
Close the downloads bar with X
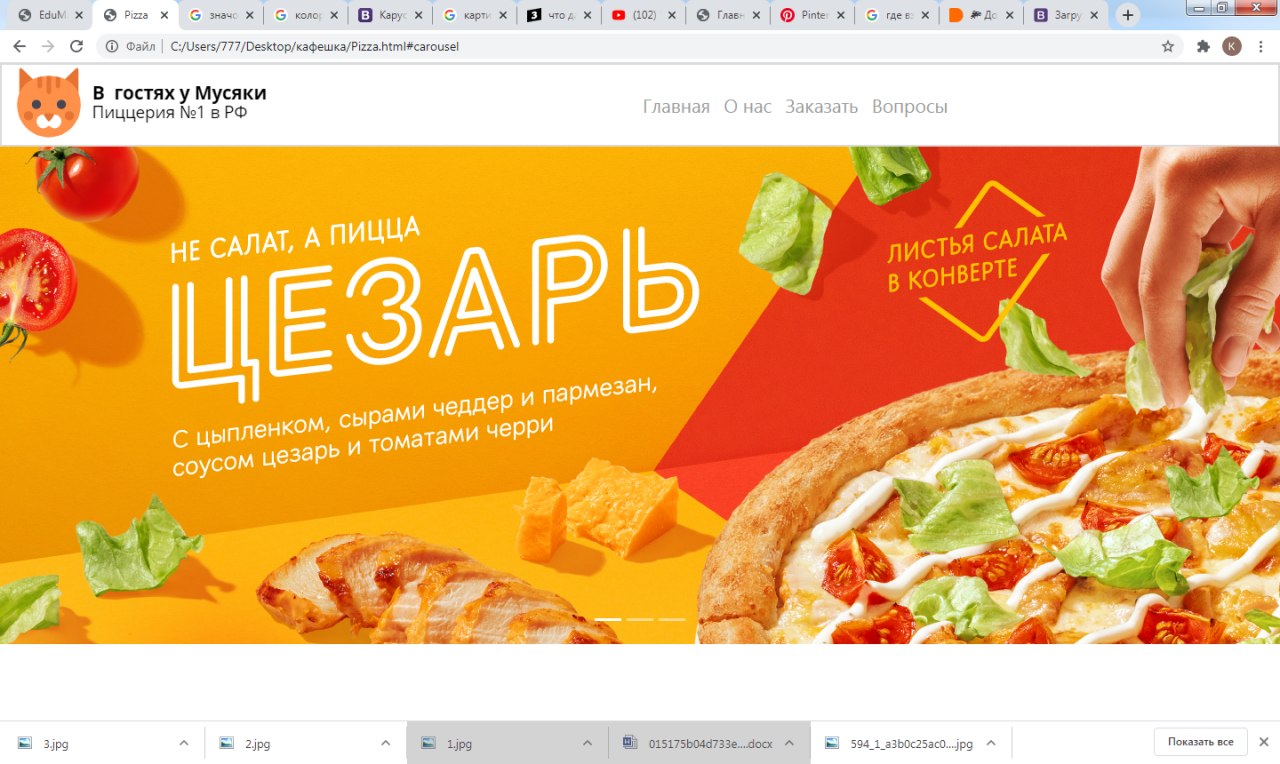(x=1264, y=742)
